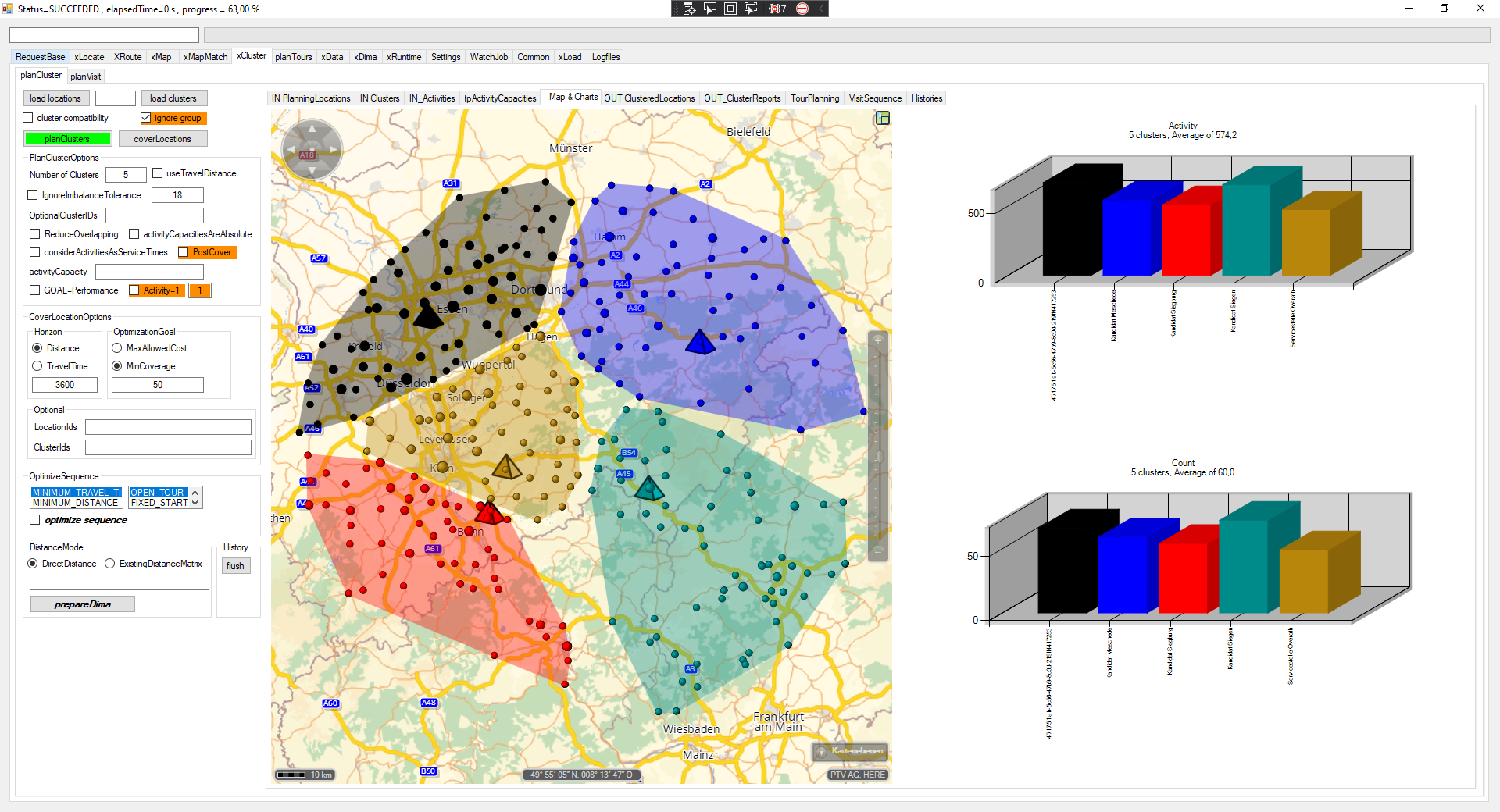Image resolution: width=1500 pixels, height=812 pixels.
Task: Zoom out with the map minus button
Action: click(878, 551)
